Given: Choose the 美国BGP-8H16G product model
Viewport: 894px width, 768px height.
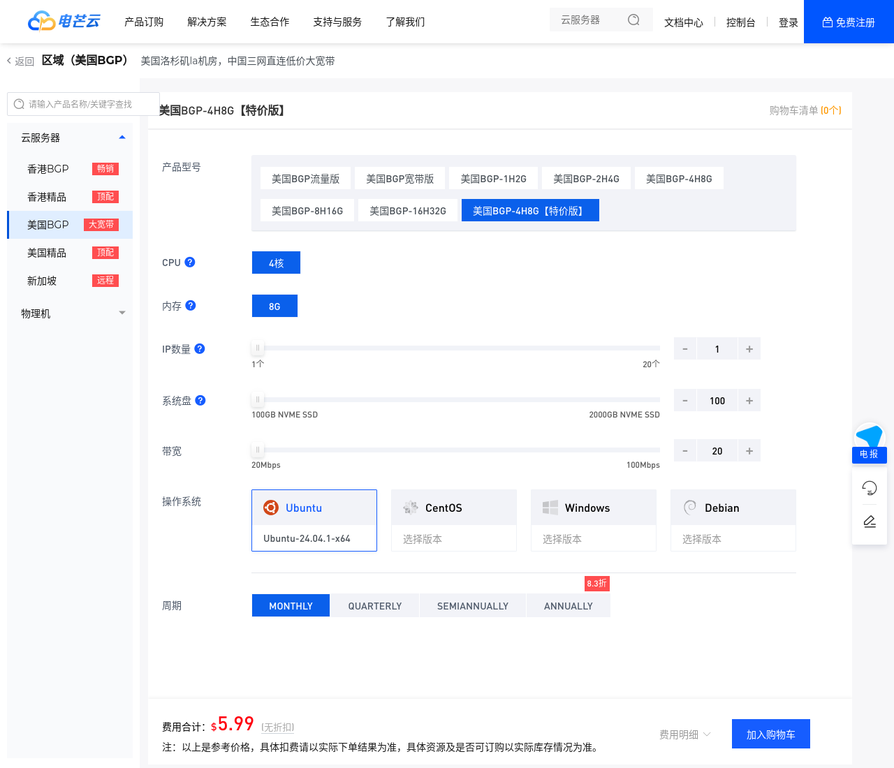Looking at the screenshot, I should (x=307, y=211).
